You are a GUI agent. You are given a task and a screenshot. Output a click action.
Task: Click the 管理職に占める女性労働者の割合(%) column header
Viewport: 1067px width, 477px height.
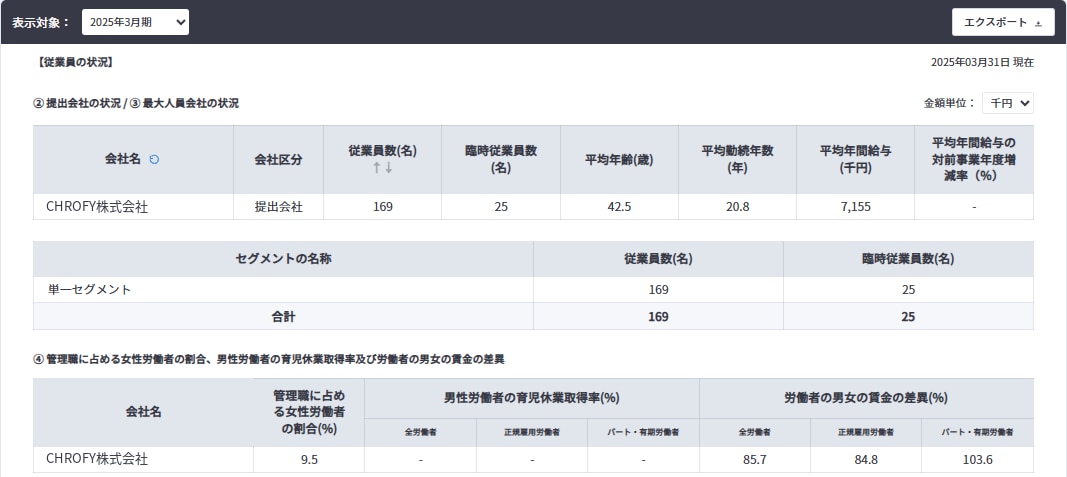tap(309, 412)
